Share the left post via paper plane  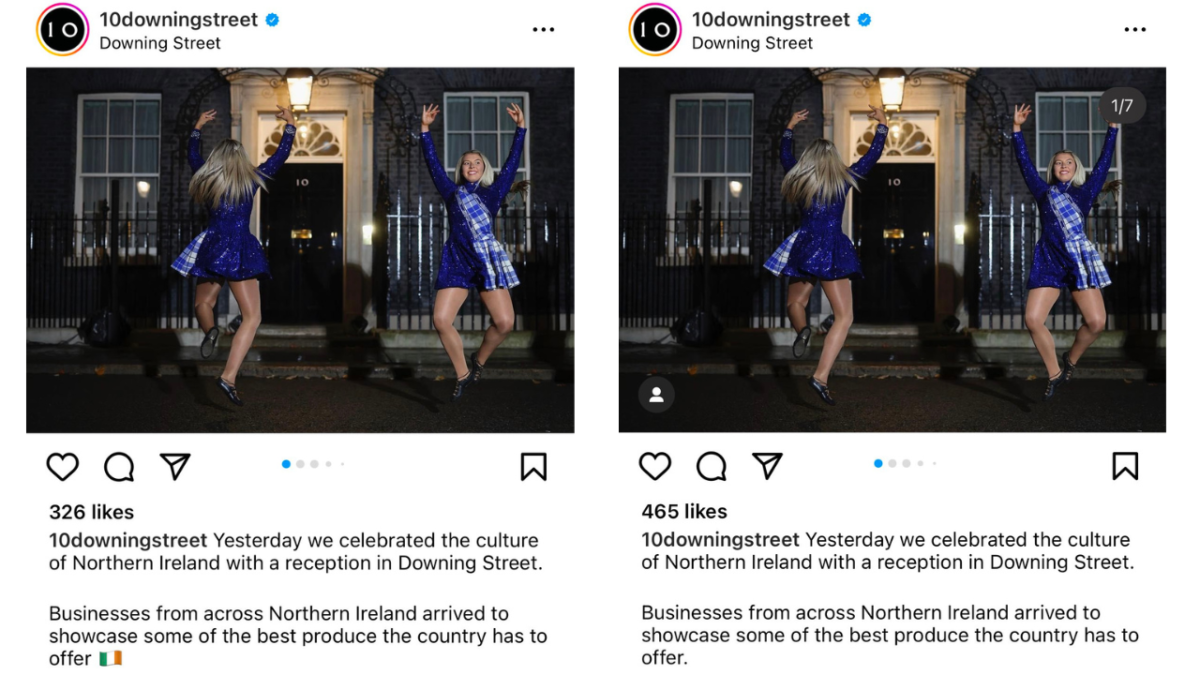(175, 467)
